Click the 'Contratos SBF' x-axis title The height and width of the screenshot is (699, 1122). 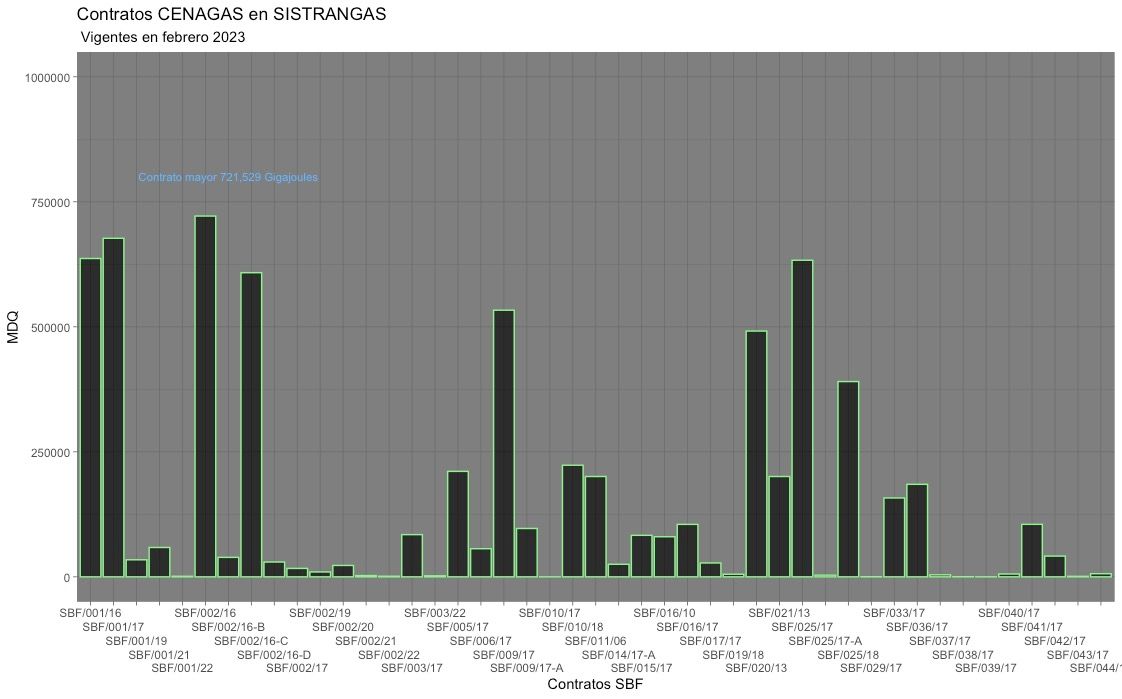coord(595,685)
